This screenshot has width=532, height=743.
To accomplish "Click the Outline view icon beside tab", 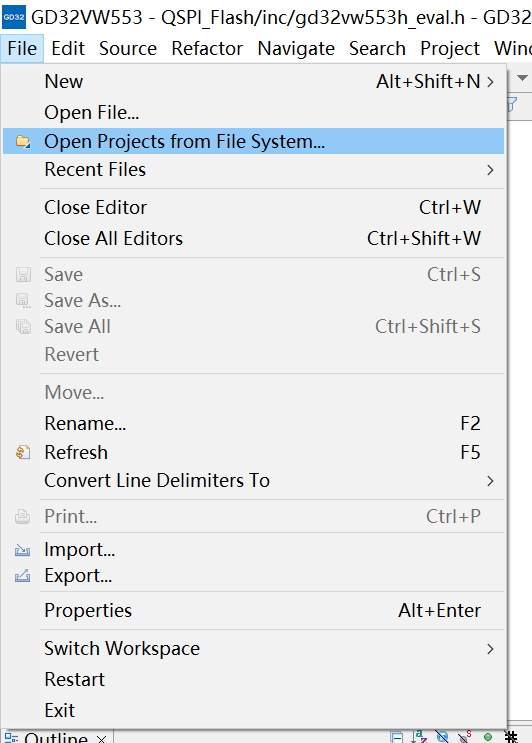I will click(x=11, y=738).
